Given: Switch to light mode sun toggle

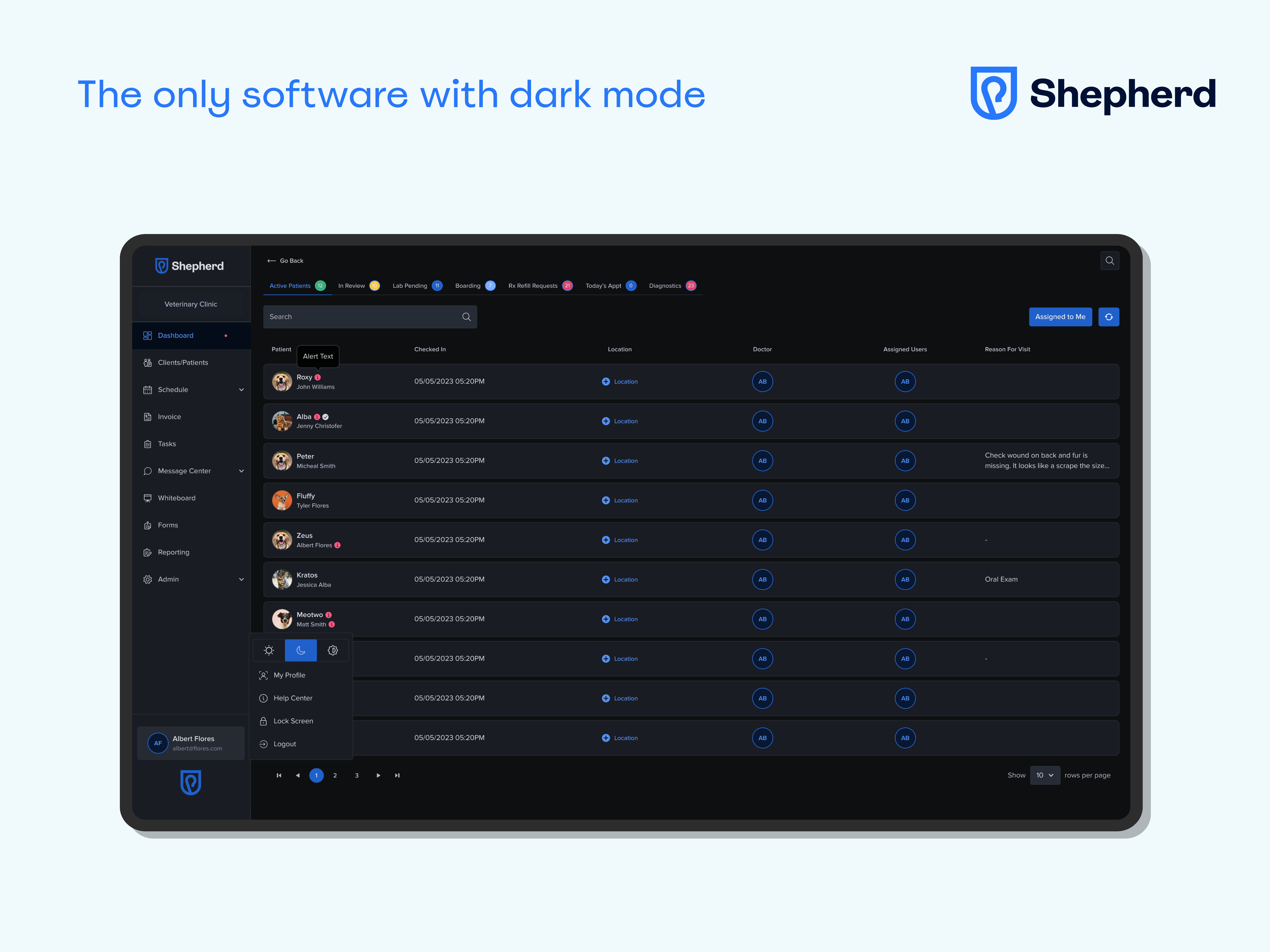Looking at the screenshot, I should [x=269, y=650].
